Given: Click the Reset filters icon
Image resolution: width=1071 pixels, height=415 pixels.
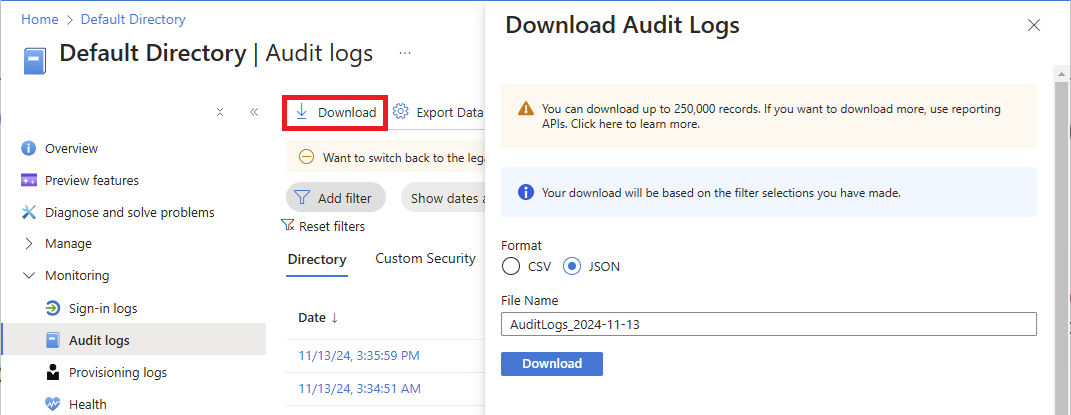Looking at the screenshot, I should coord(288,226).
